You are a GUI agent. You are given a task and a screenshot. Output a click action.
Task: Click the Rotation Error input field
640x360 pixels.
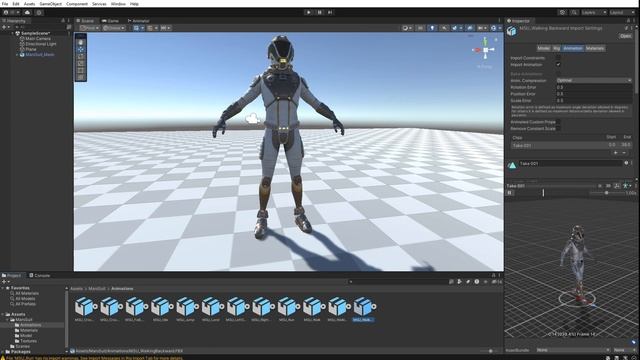(x=594, y=87)
